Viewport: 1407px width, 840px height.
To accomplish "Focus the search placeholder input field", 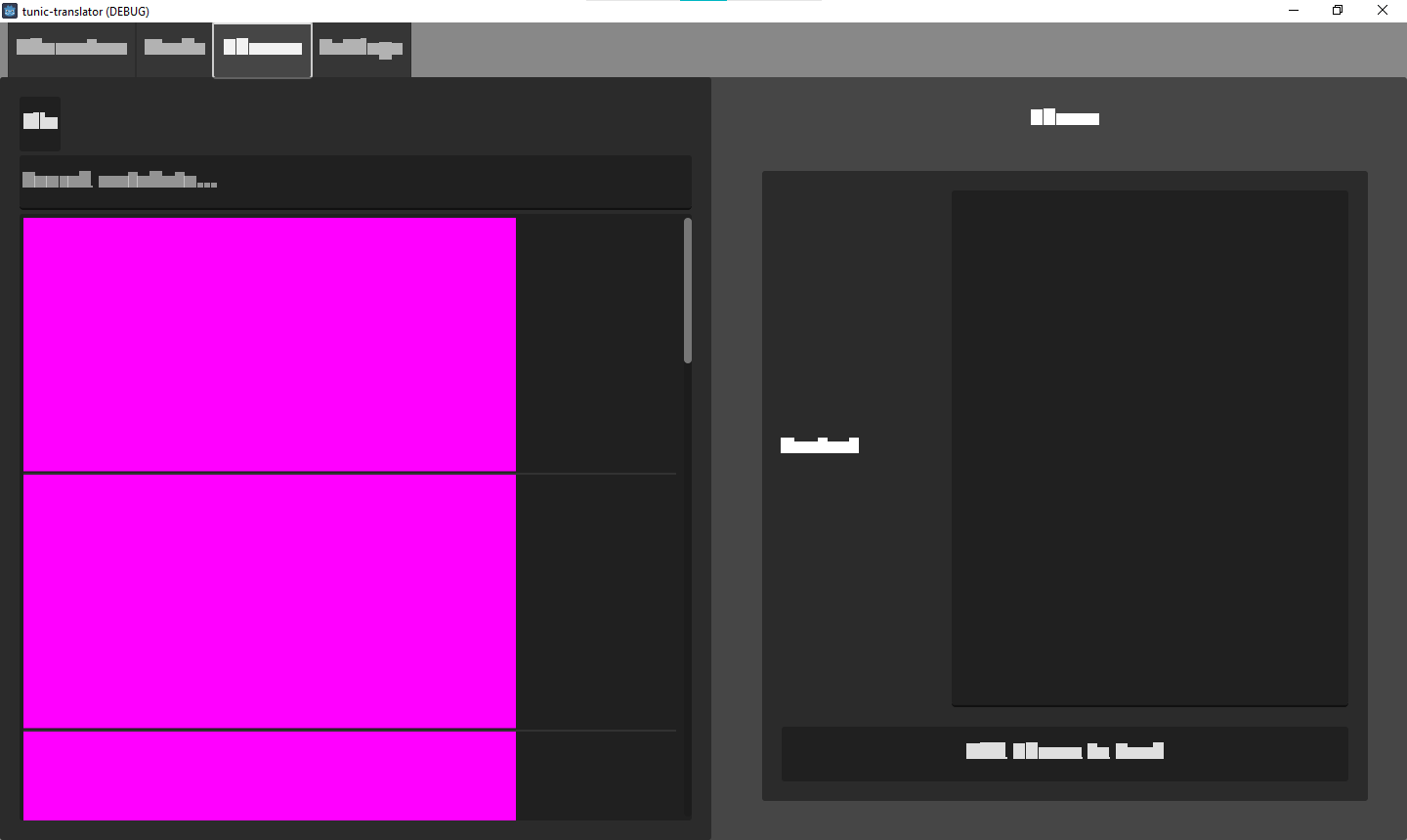I will (356, 182).
